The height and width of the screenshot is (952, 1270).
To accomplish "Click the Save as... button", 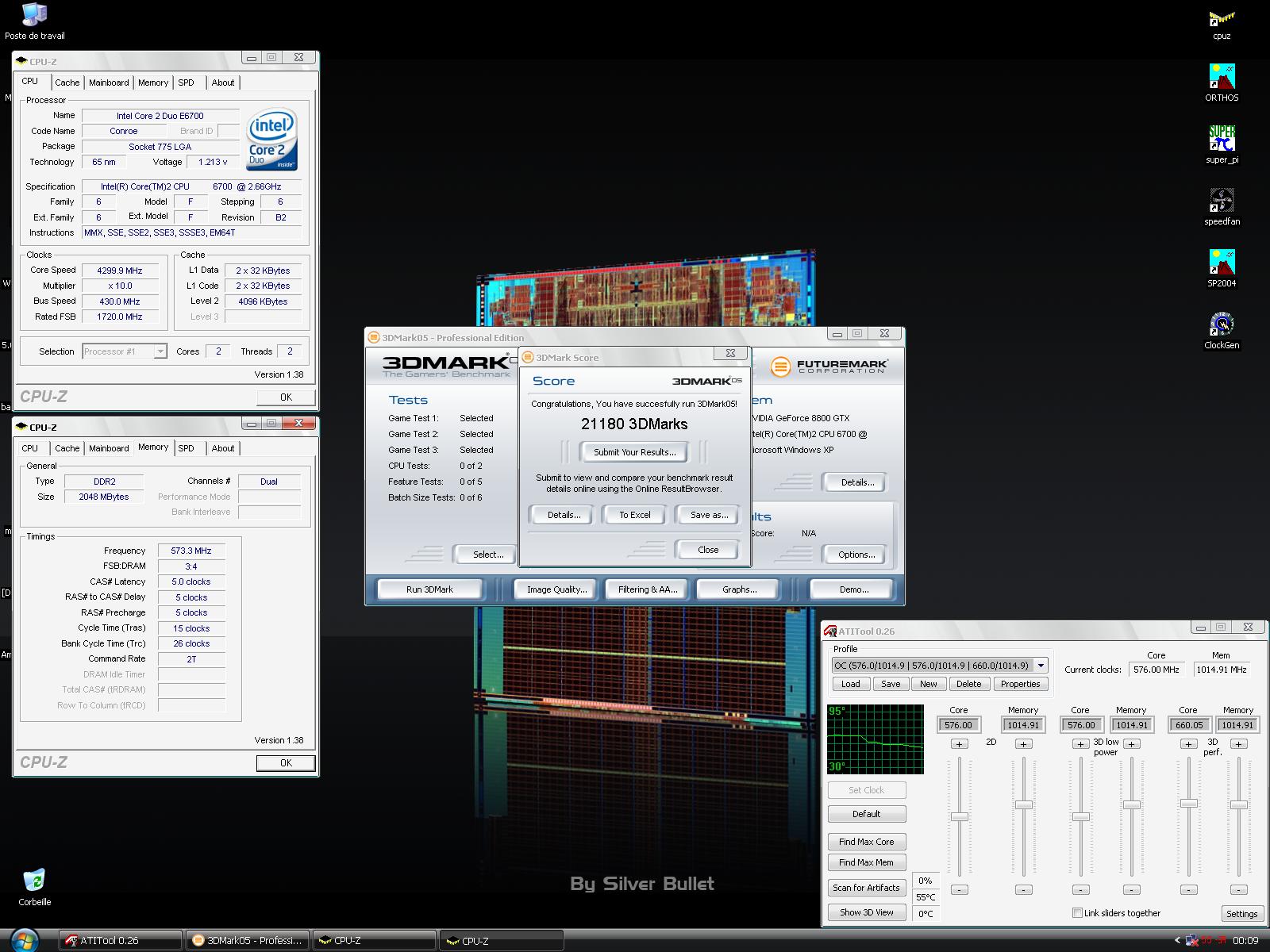I will tap(708, 515).
